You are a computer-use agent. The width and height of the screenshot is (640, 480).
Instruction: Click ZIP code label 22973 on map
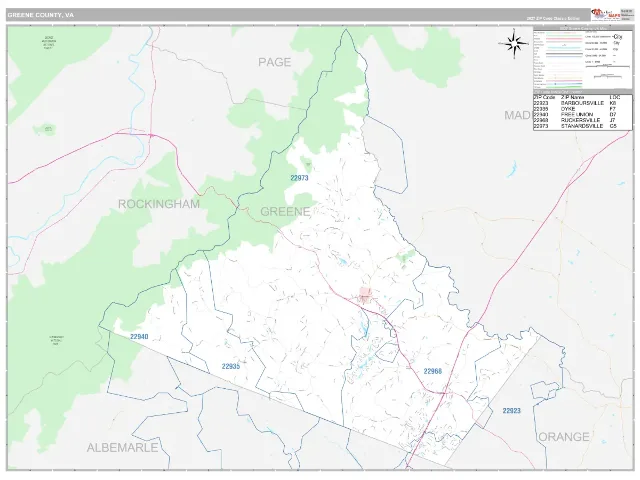pyautogui.click(x=299, y=178)
